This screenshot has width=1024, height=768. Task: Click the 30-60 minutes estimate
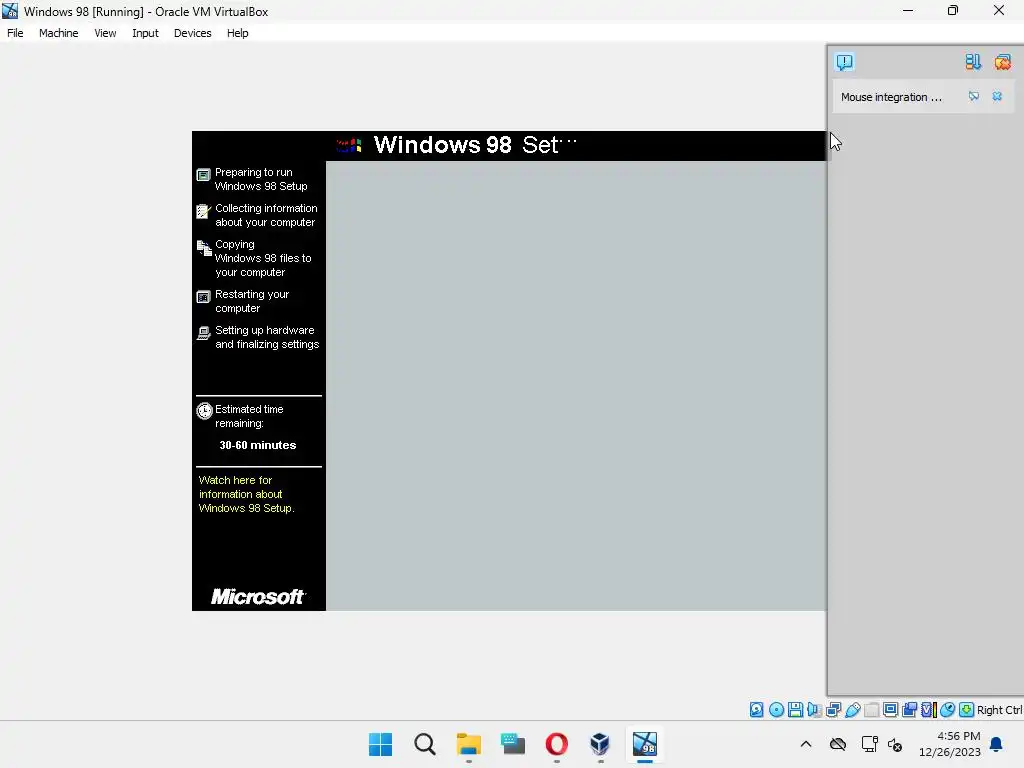tap(257, 445)
